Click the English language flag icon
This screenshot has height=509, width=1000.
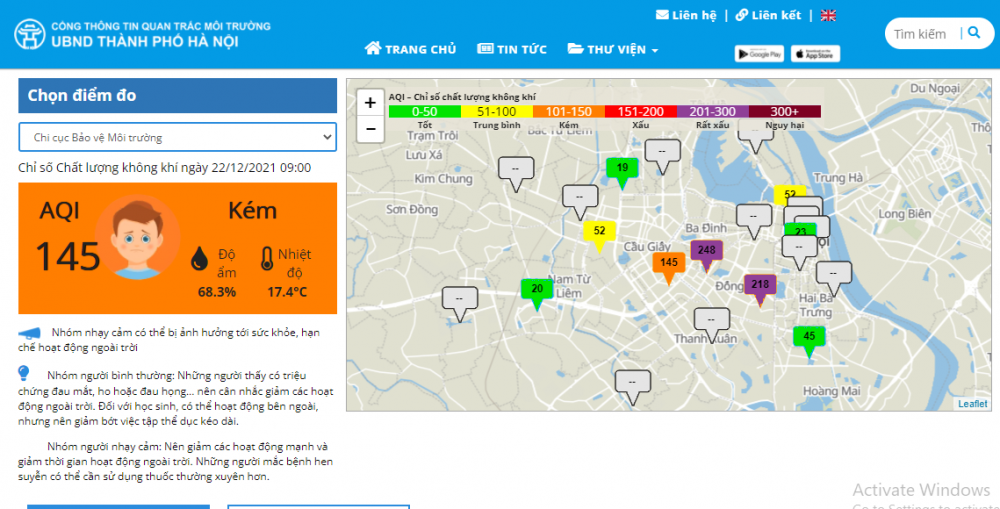[828, 15]
